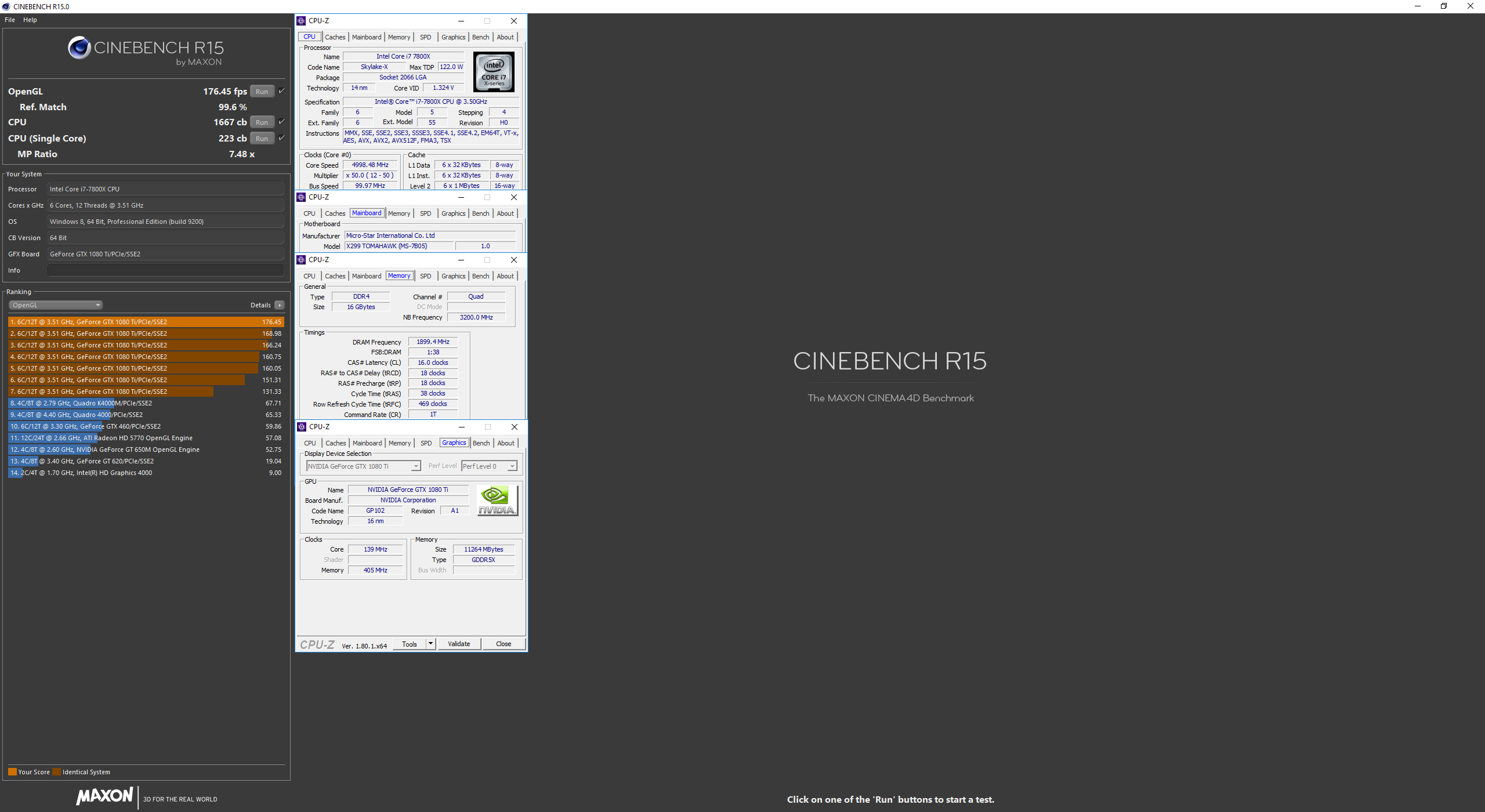Select CPU tab in Mainboard CPU-Z window
1485x812 pixels.
pos(310,213)
